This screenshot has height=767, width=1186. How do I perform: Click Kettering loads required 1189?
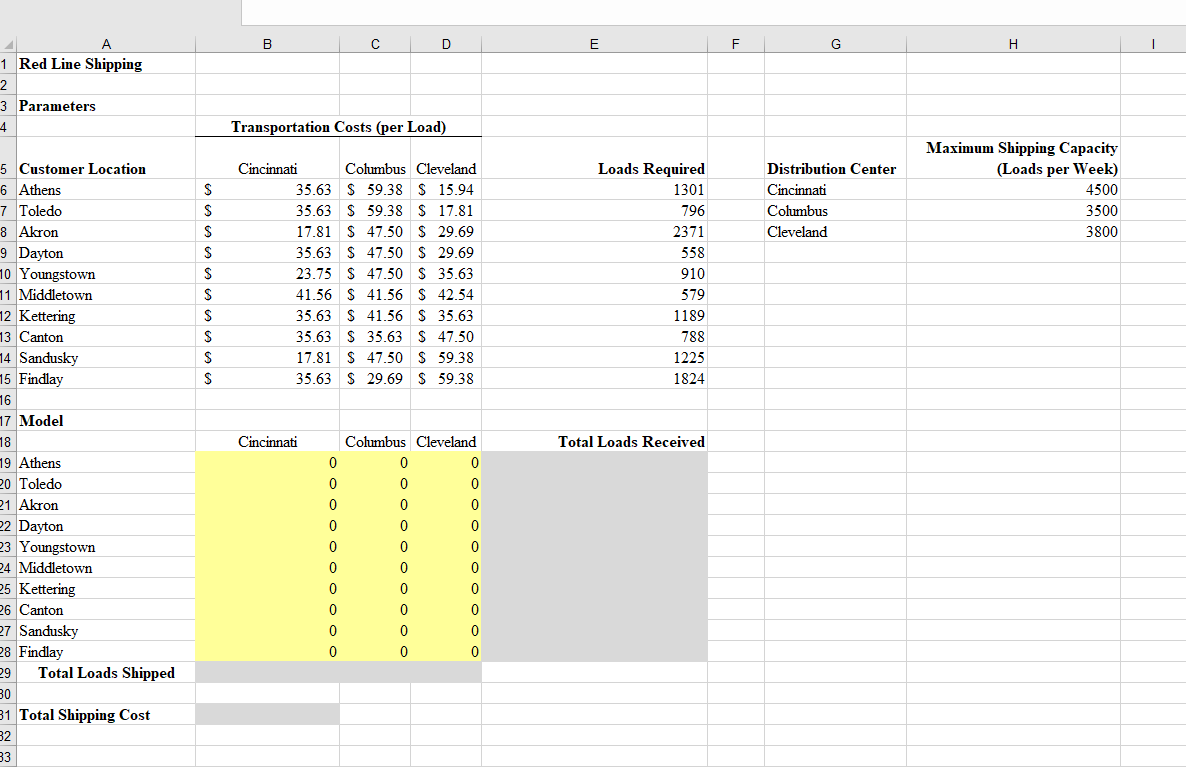click(594, 316)
